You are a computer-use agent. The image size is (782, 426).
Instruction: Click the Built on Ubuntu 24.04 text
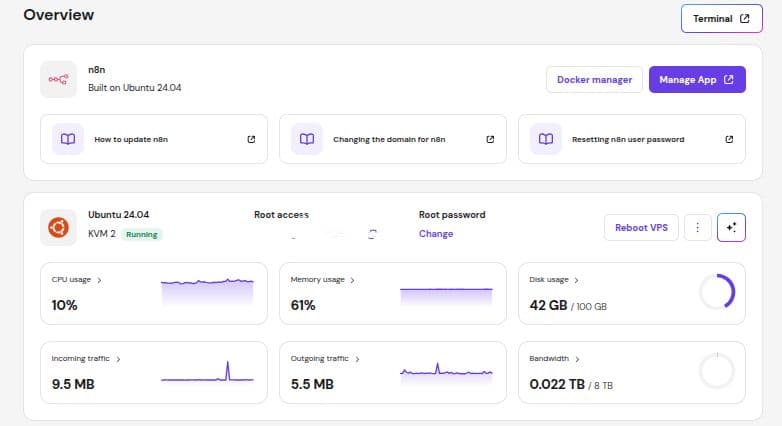(135, 88)
